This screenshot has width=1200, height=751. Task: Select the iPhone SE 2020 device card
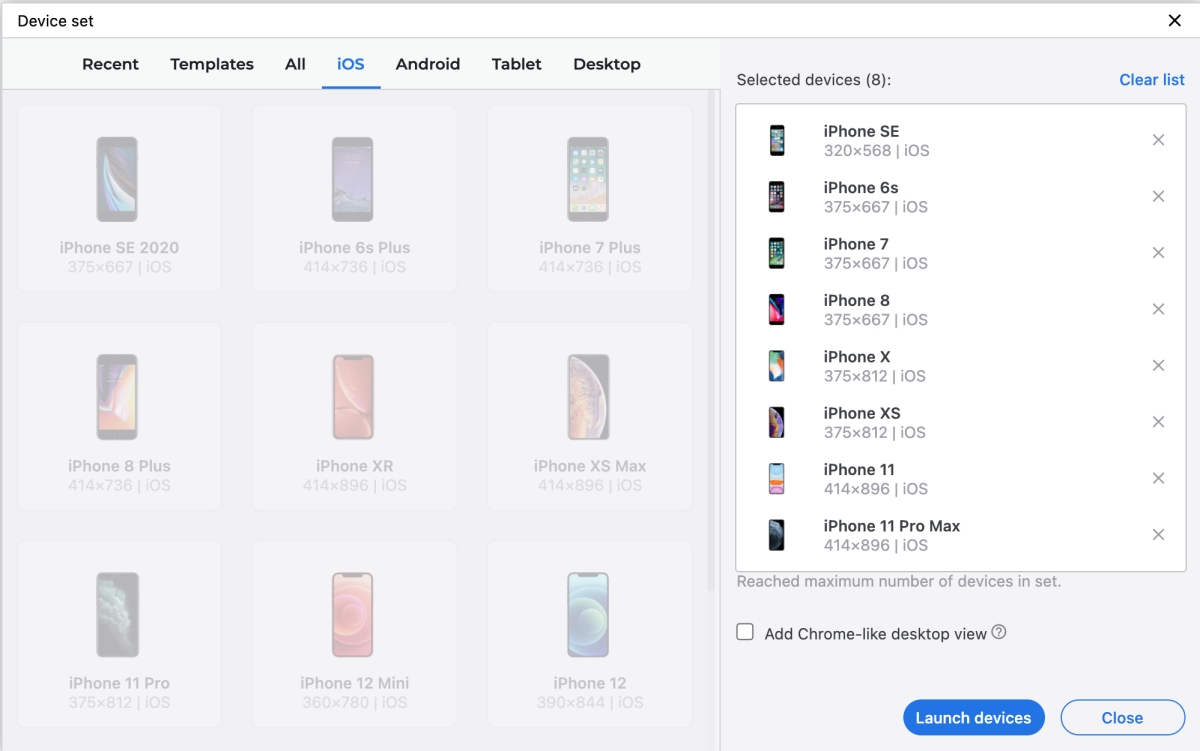[x=119, y=198]
